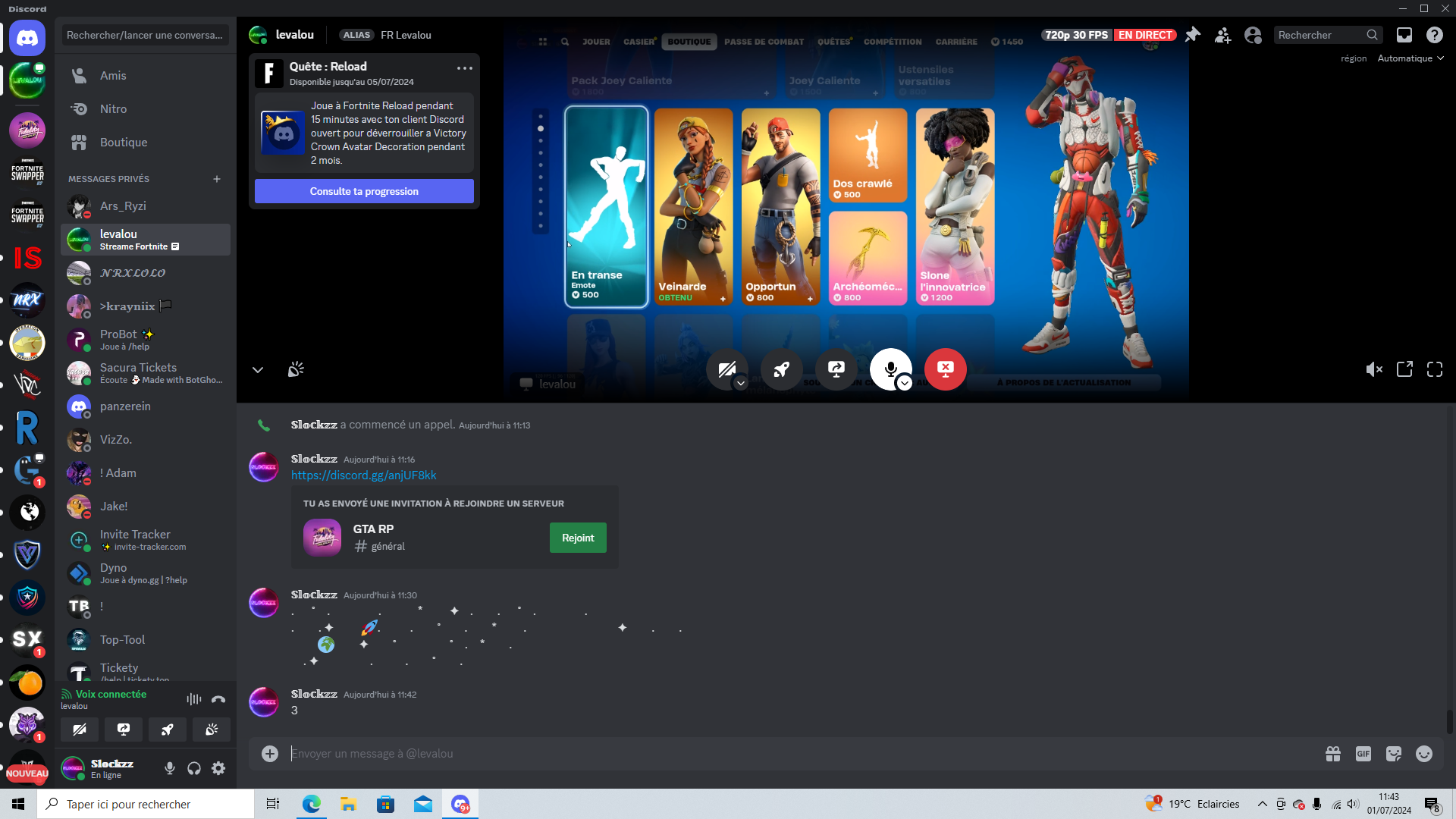Collapse the call view chevron

[x=258, y=370]
